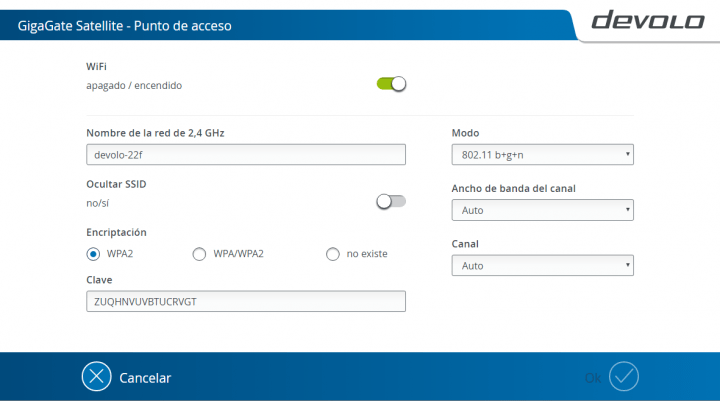Image resolution: width=720 pixels, height=401 pixels.
Task: Open the Canal dropdown
Action: (x=542, y=265)
